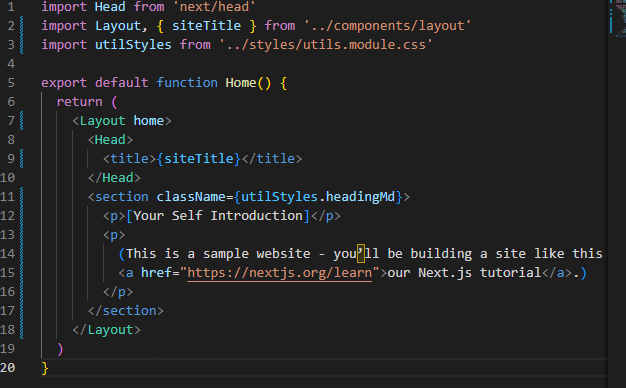Click the {siteTitle} expression inside the title

[x=199, y=158]
